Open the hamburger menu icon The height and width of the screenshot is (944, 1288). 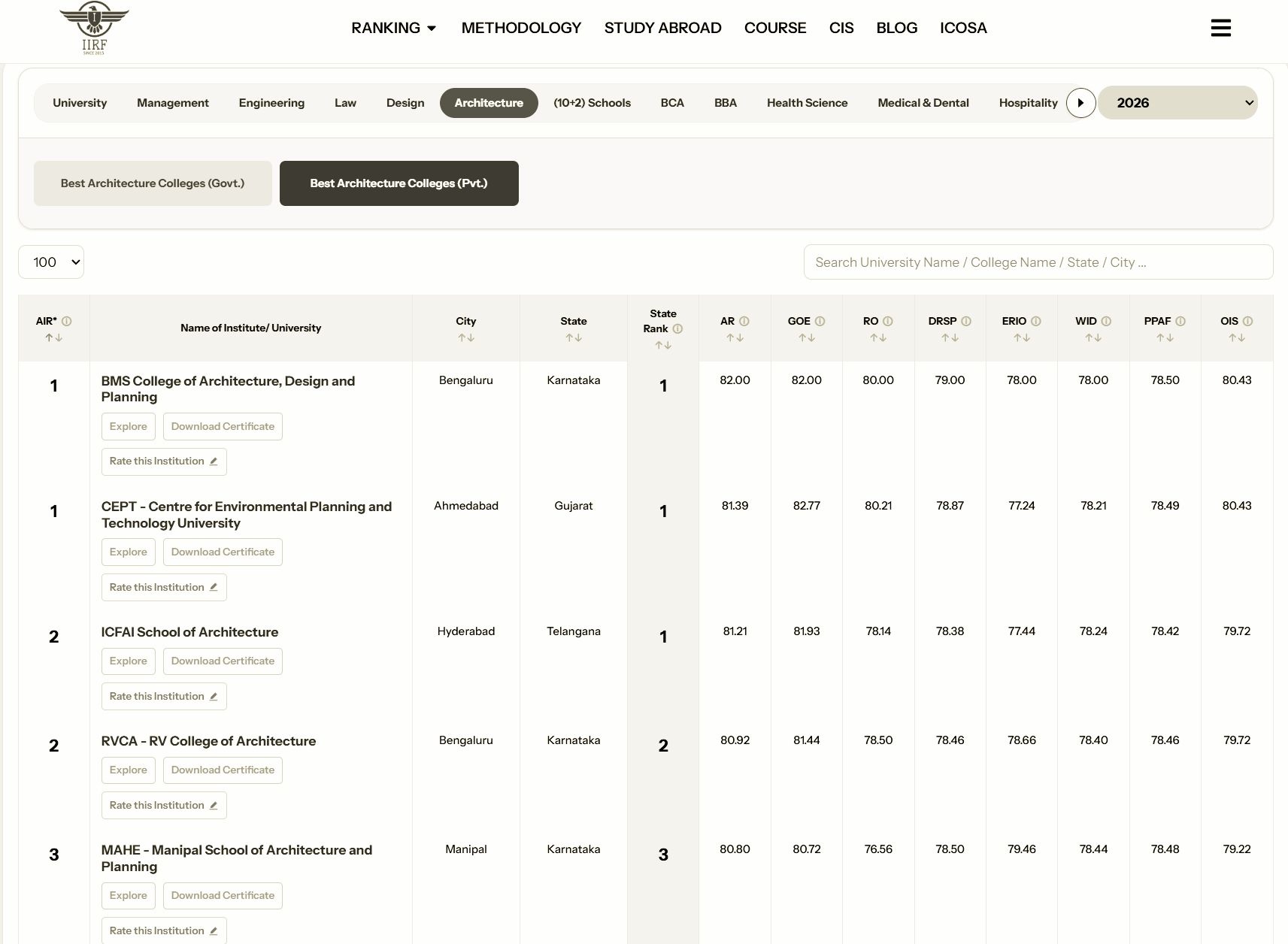1221,28
